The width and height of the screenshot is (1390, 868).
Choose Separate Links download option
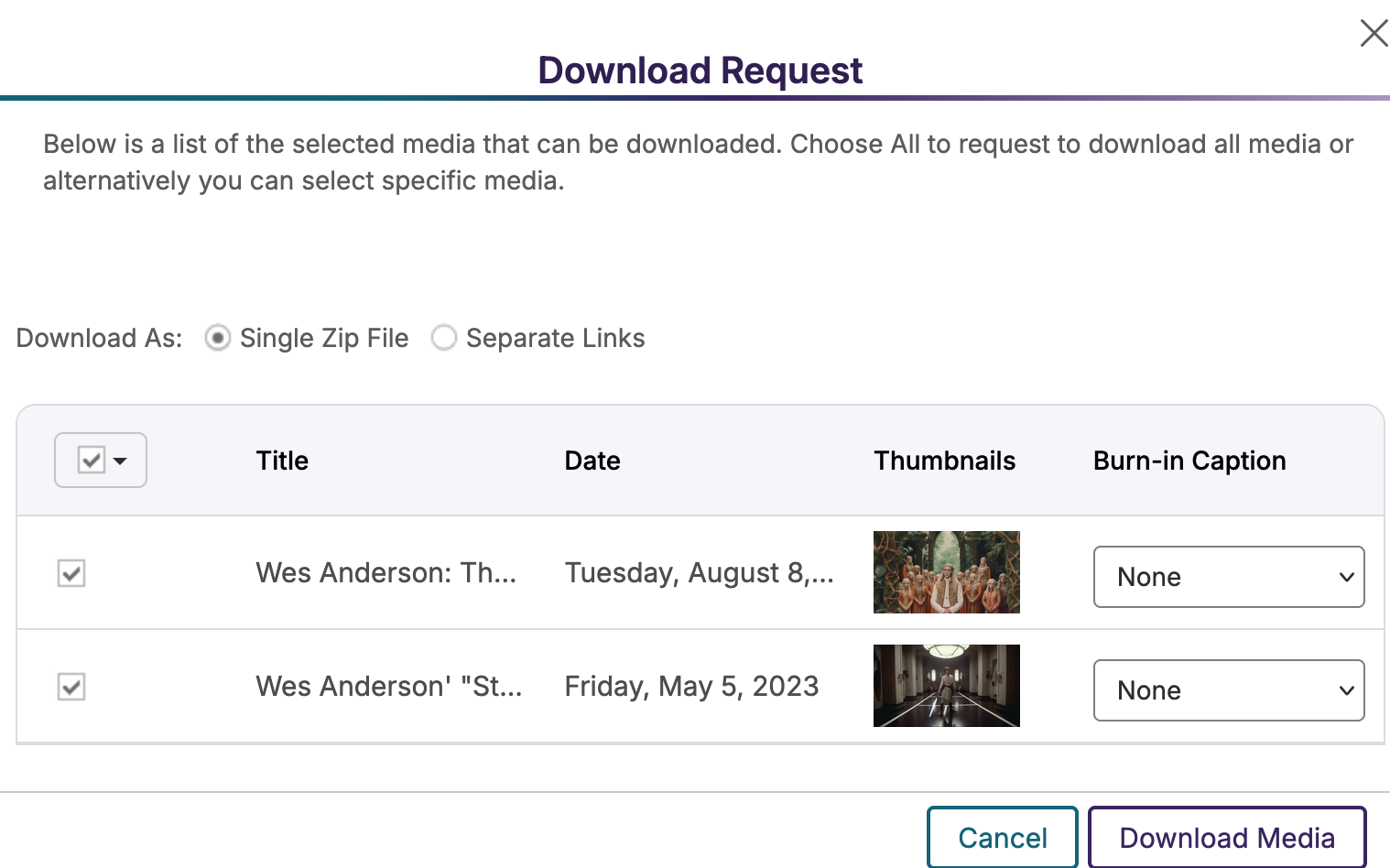click(444, 338)
